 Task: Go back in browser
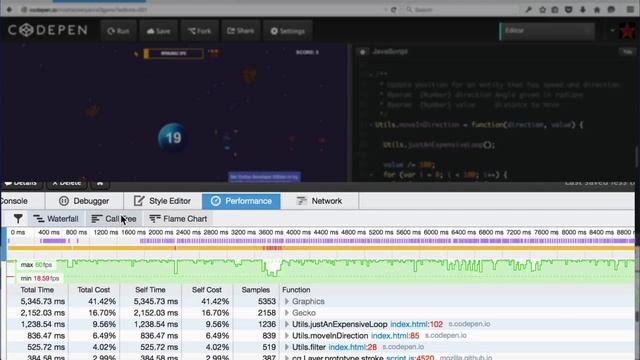click(x=9, y=10)
